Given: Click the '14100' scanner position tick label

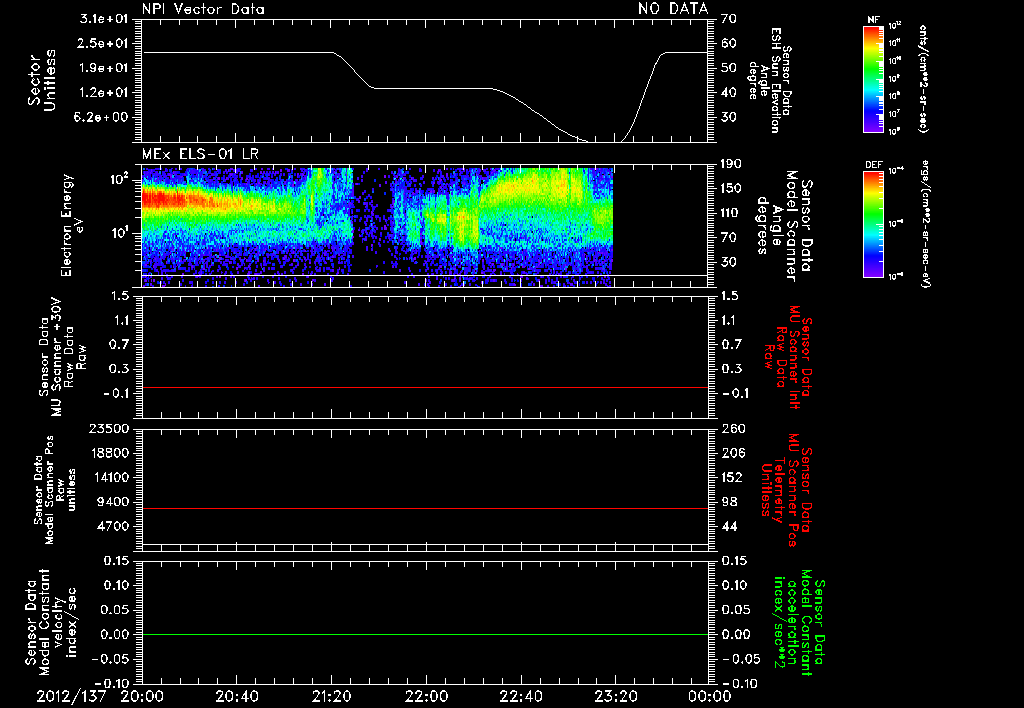Looking at the screenshot, I should [x=108, y=477].
